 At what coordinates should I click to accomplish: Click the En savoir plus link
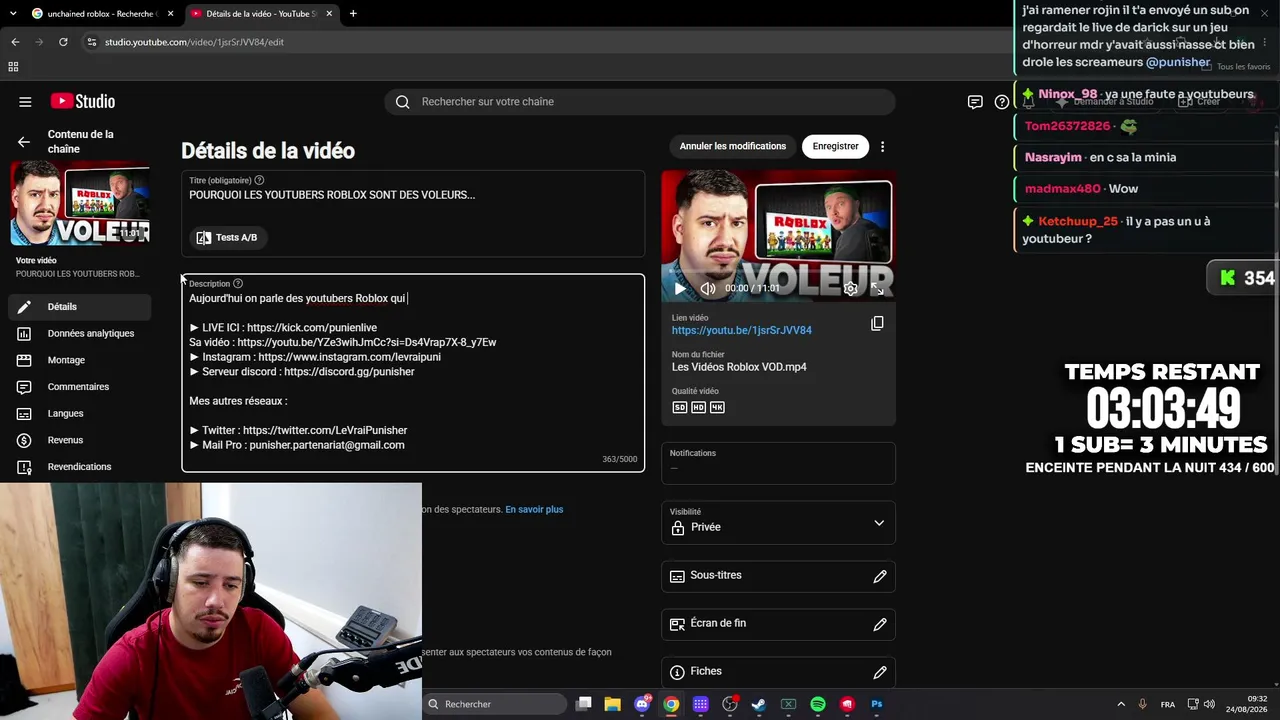coord(534,509)
